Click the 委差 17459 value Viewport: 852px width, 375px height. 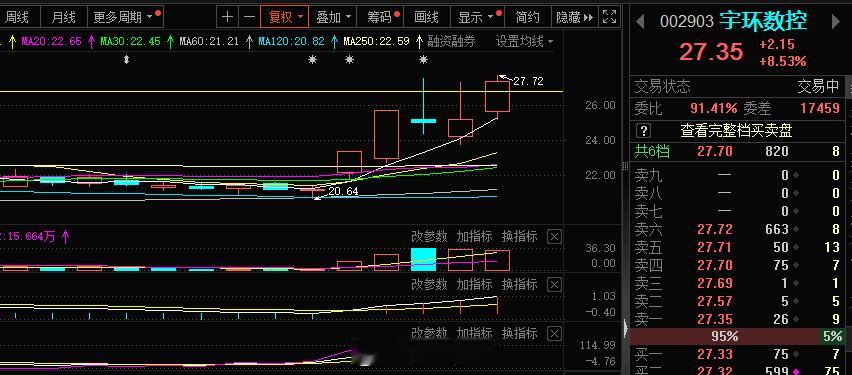click(819, 108)
